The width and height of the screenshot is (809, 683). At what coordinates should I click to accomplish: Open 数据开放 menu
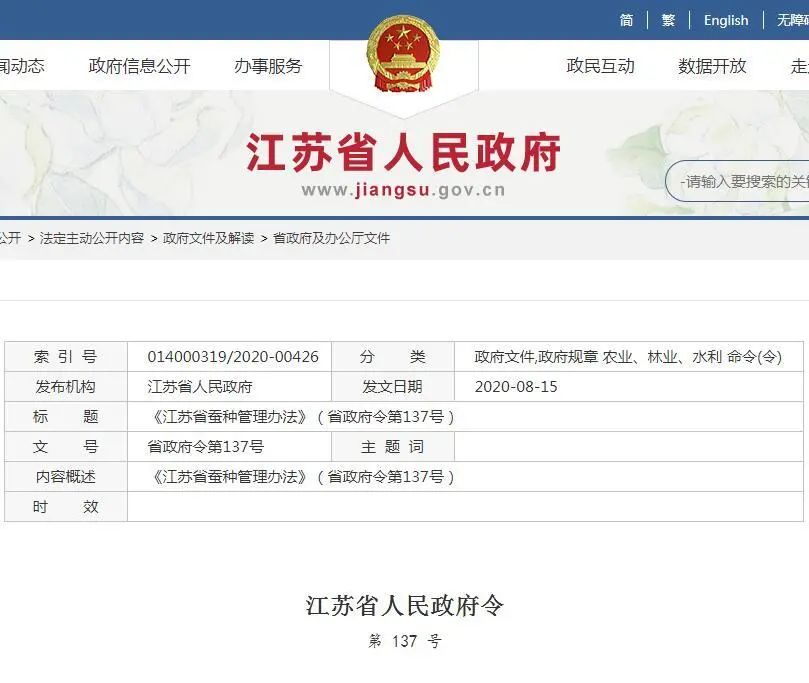[x=712, y=66]
